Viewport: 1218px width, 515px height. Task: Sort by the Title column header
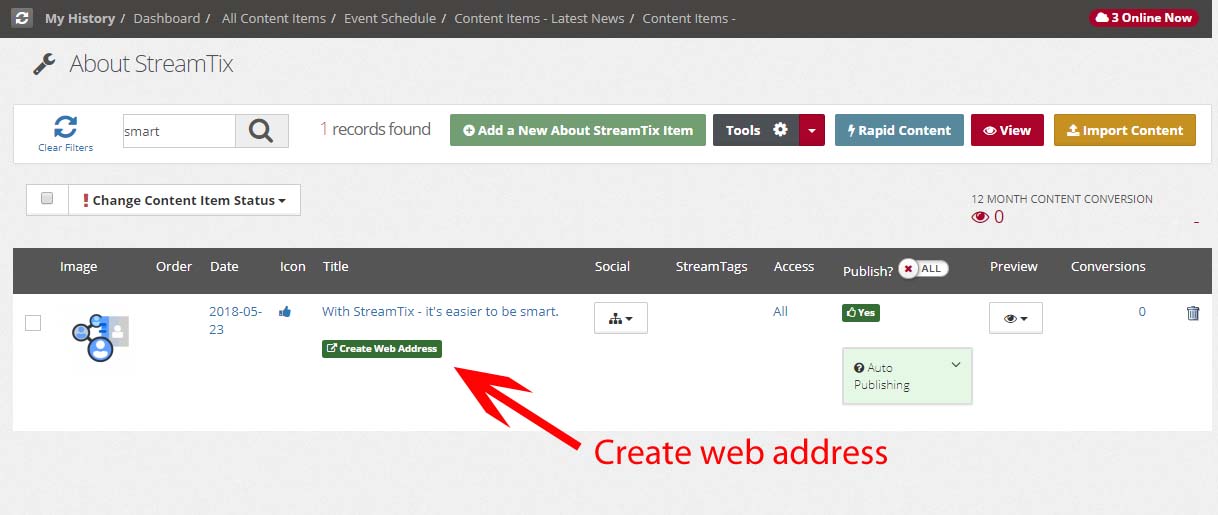tap(335, 266)
